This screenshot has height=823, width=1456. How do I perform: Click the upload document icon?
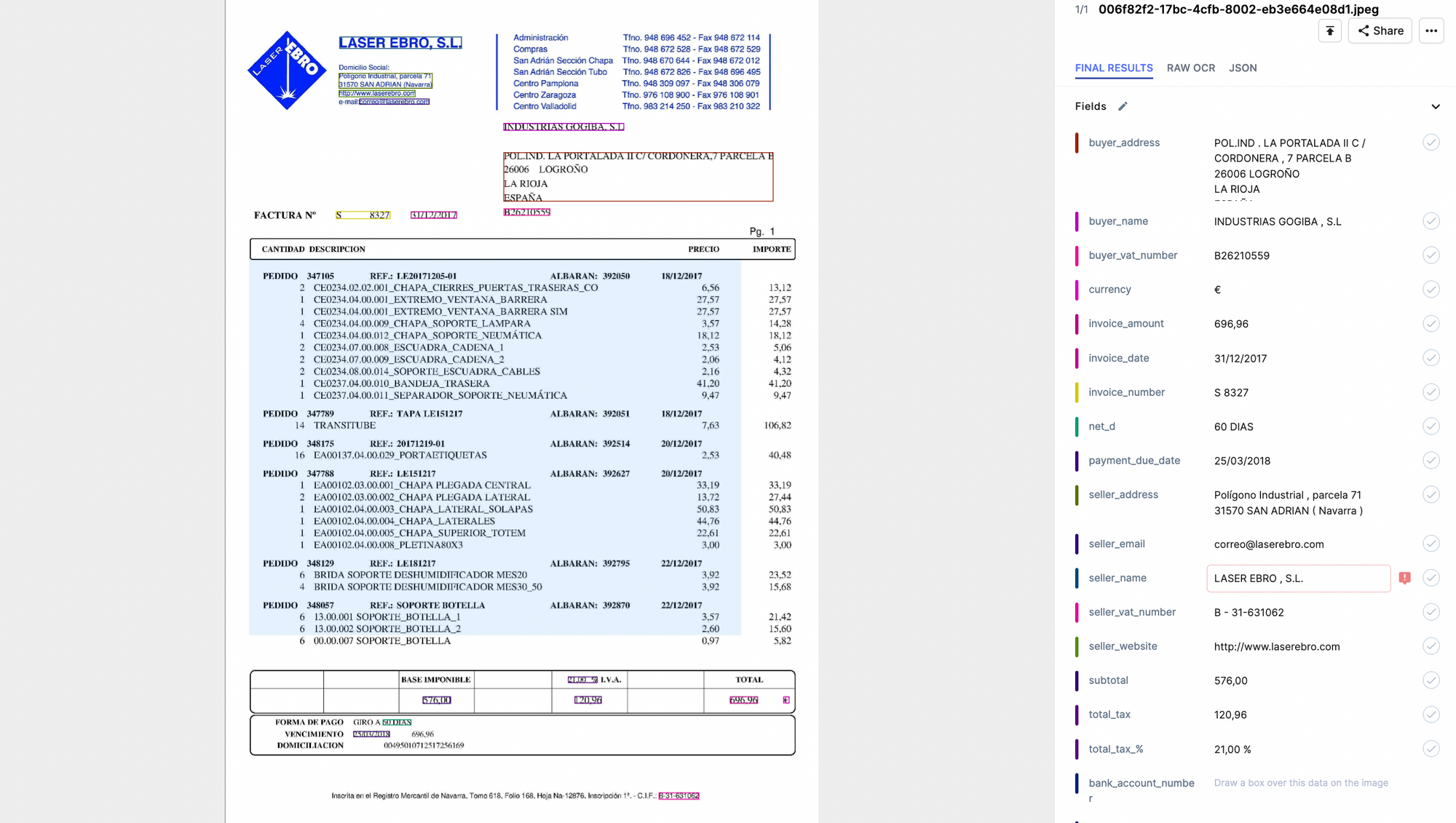(1330, 31)
